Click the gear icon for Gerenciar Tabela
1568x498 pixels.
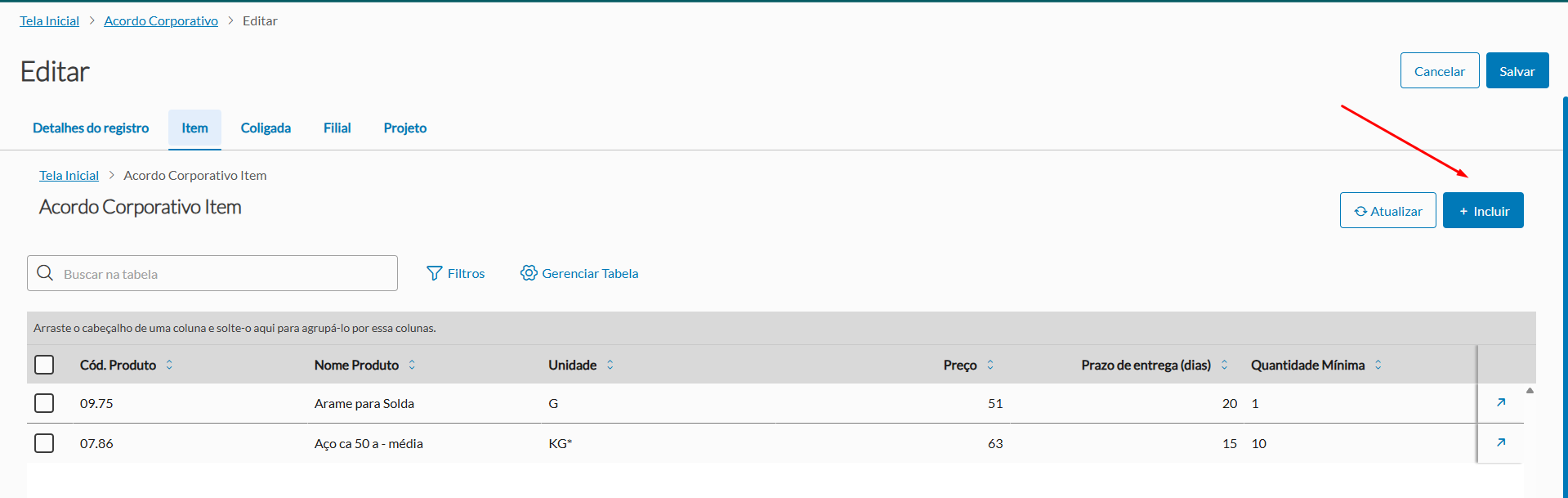pyautogui.click(x=529, y=273)
